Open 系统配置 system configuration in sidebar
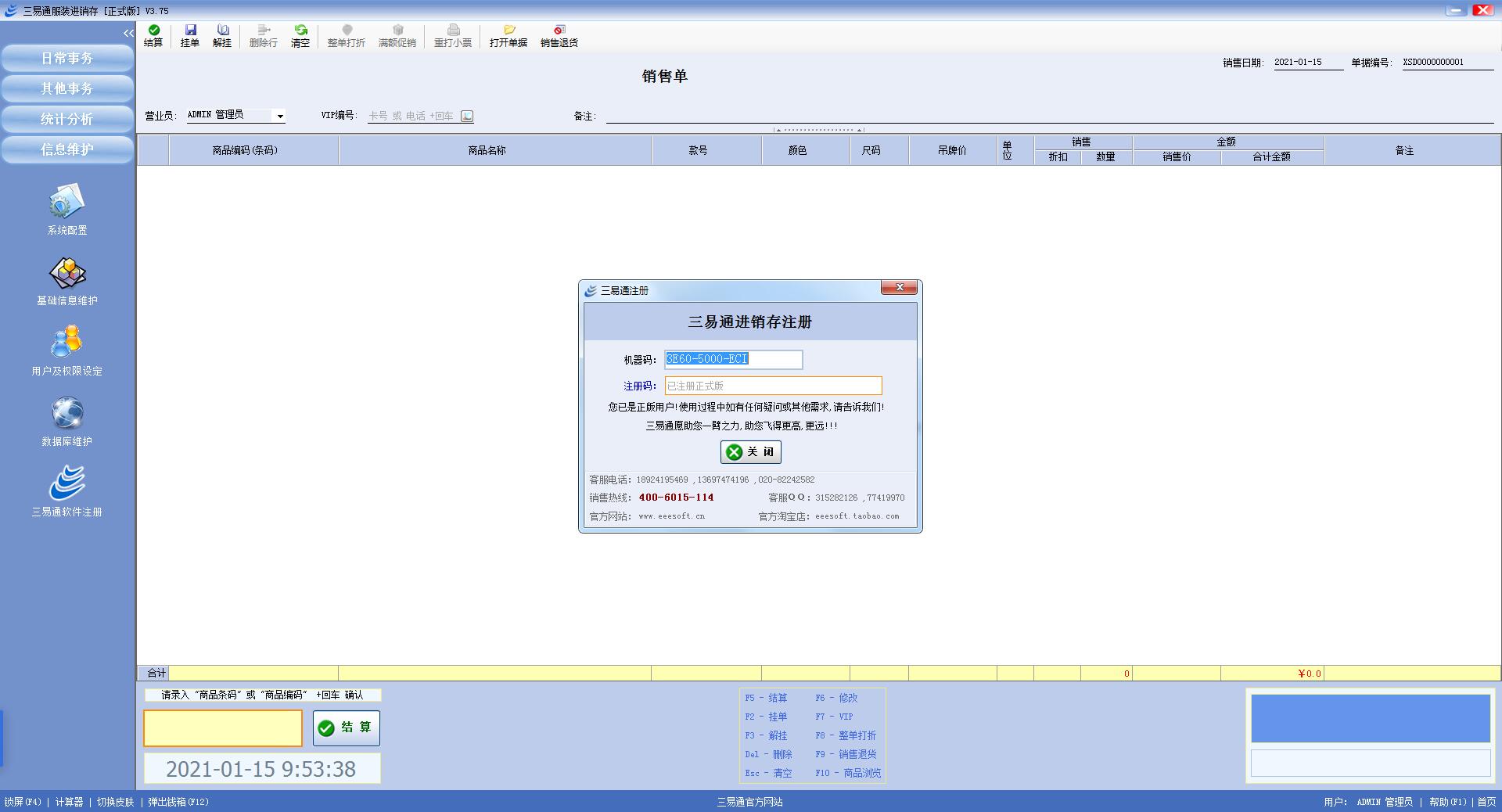Viewport: 1502px width, 812px height. click(67, 210)
